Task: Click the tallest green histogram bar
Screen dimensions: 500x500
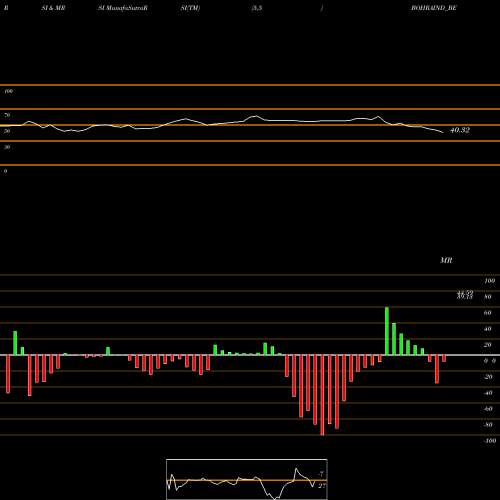Action: [x=387, y=331]
